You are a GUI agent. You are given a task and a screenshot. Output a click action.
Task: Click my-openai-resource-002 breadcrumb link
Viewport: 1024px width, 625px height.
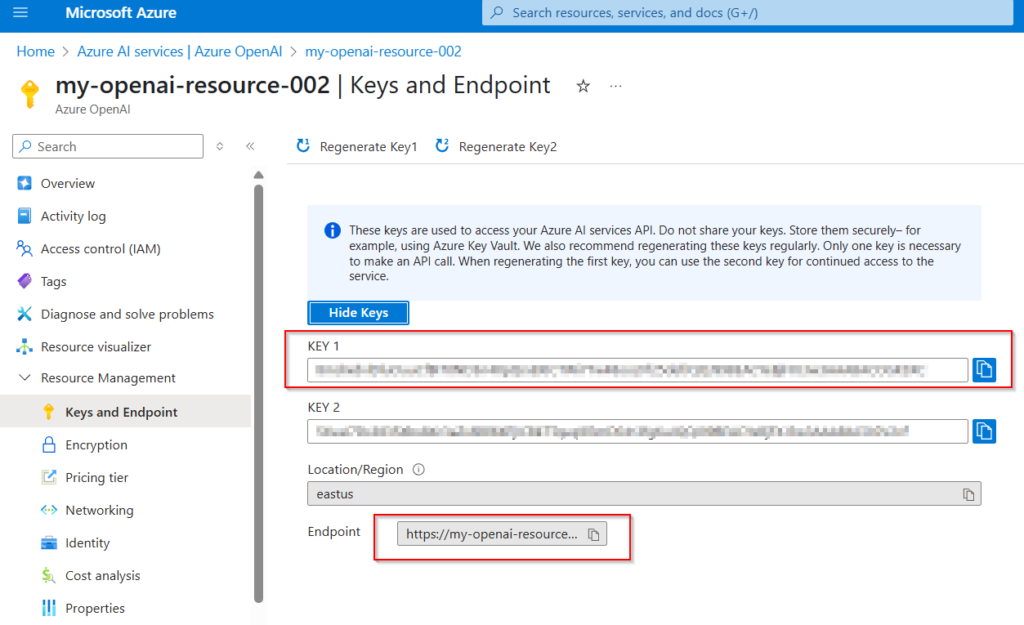tap(383, 52)
